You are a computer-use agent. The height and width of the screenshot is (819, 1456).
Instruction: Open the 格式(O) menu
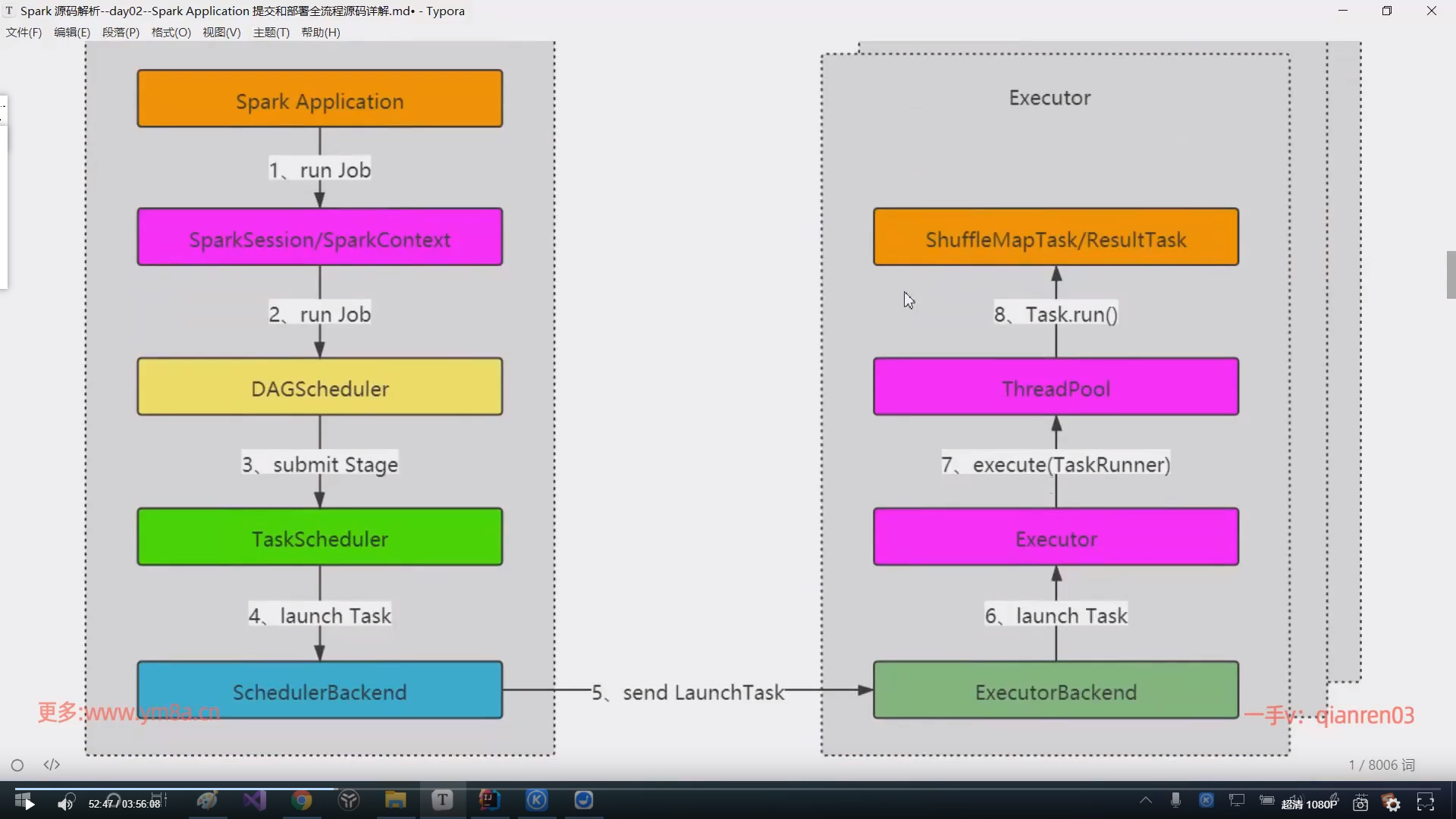tap(171, 33)
